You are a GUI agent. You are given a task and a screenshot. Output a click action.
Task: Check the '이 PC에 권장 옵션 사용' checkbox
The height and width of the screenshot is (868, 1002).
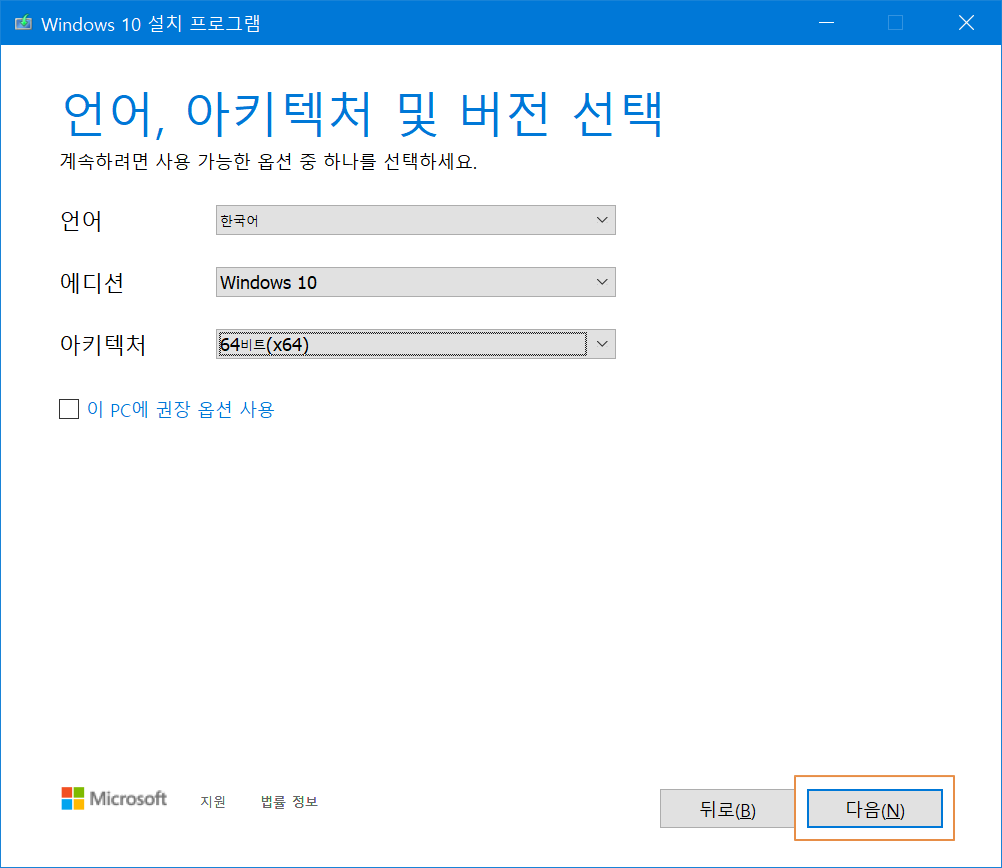pyautogui.click(x=69, y=409)
